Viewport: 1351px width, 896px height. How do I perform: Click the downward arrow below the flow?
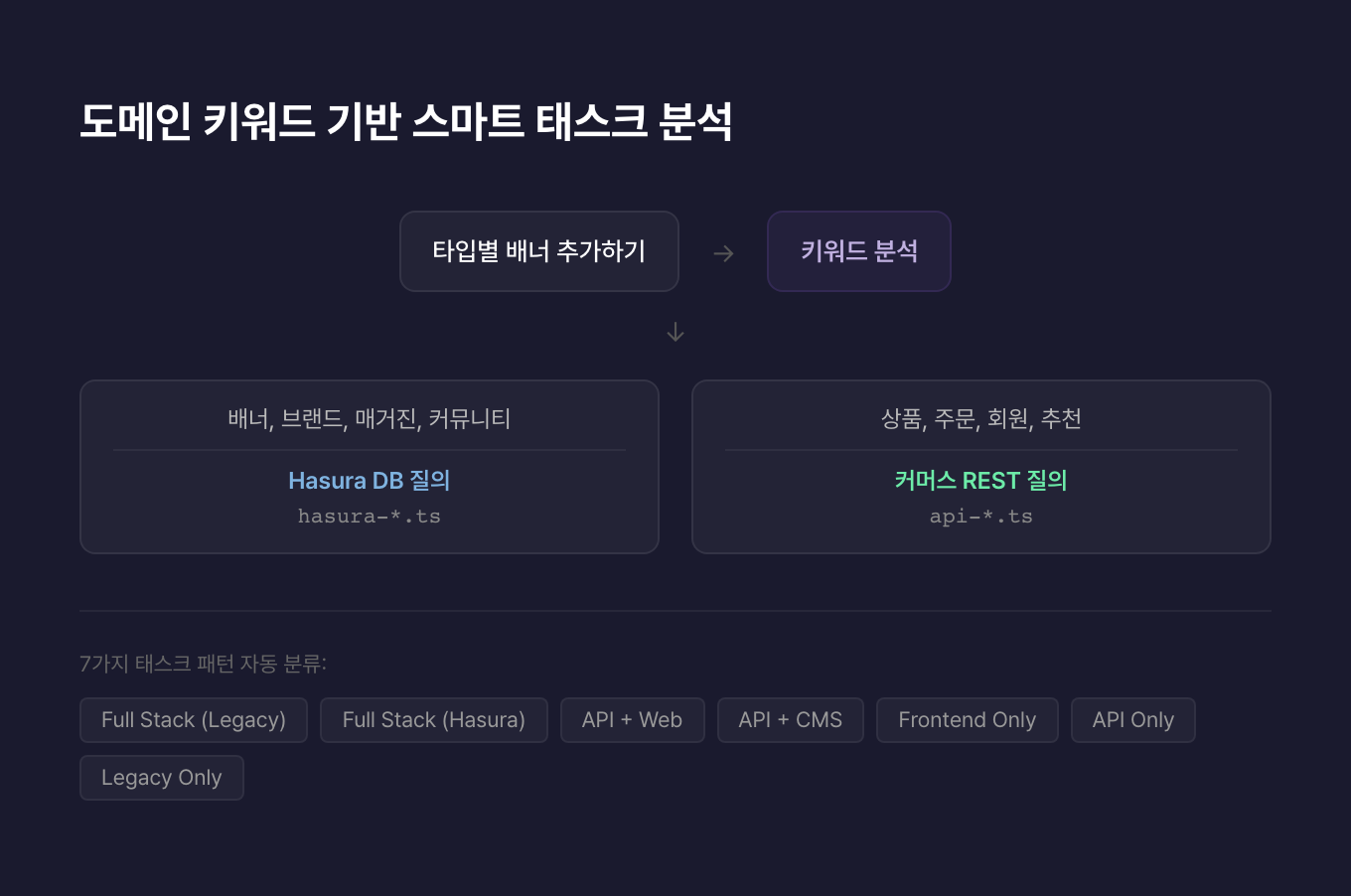[x=675, y=332]
